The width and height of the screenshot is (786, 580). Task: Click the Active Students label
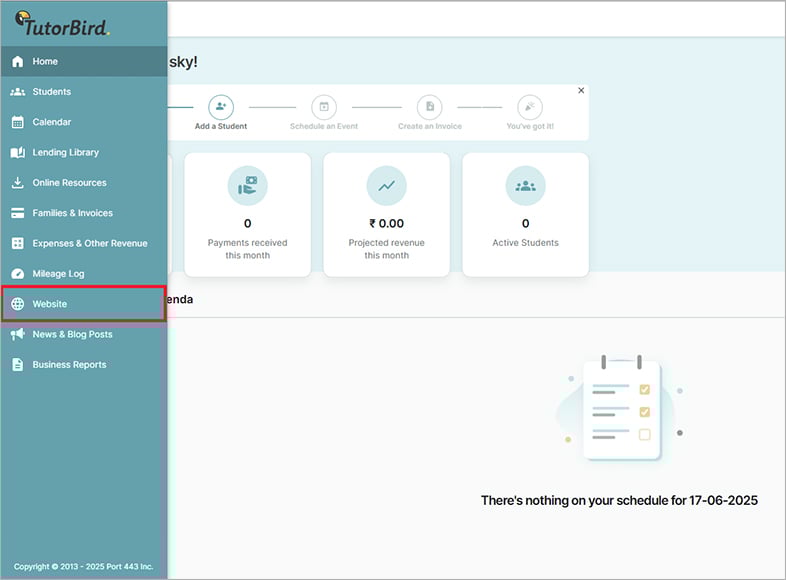click(525, 243)
